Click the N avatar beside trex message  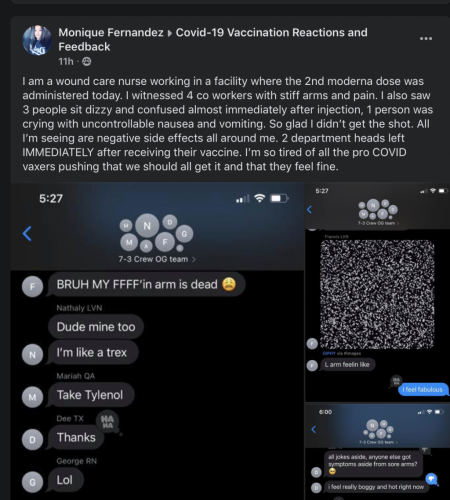point(32,354)
